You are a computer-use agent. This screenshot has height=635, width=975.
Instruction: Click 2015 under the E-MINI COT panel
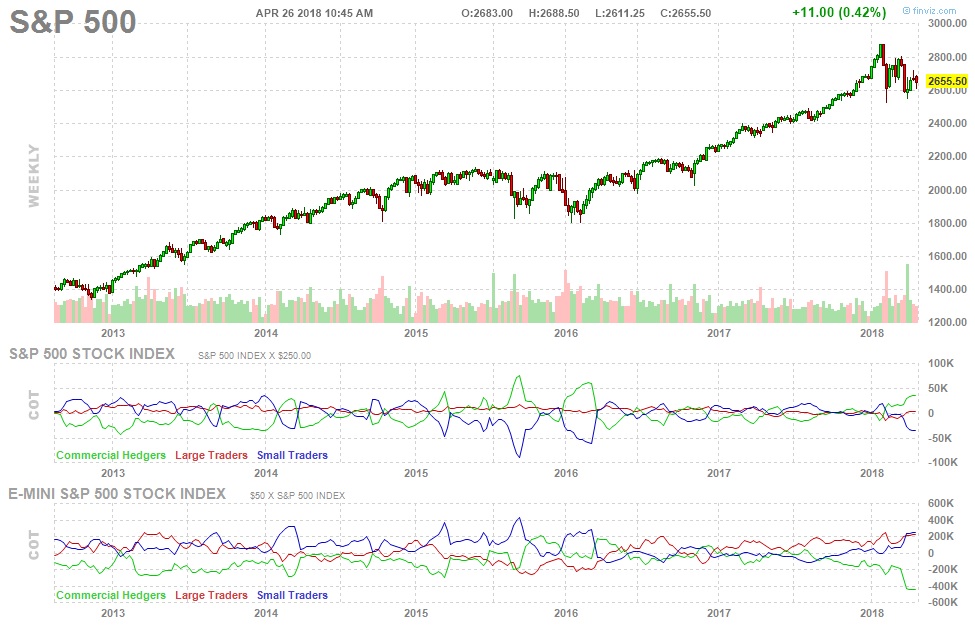[416, 613]
